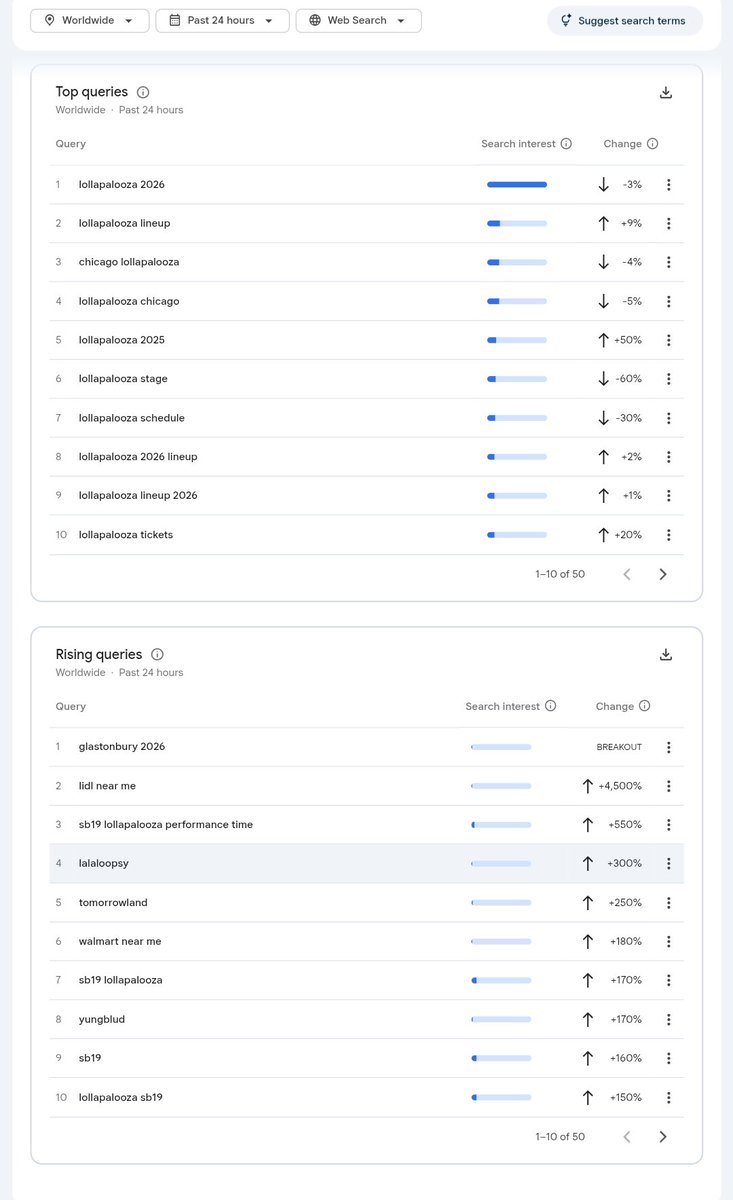Show info about Rising queries heading
Screen dimensions: 733x1200
(x=157, y=655)
